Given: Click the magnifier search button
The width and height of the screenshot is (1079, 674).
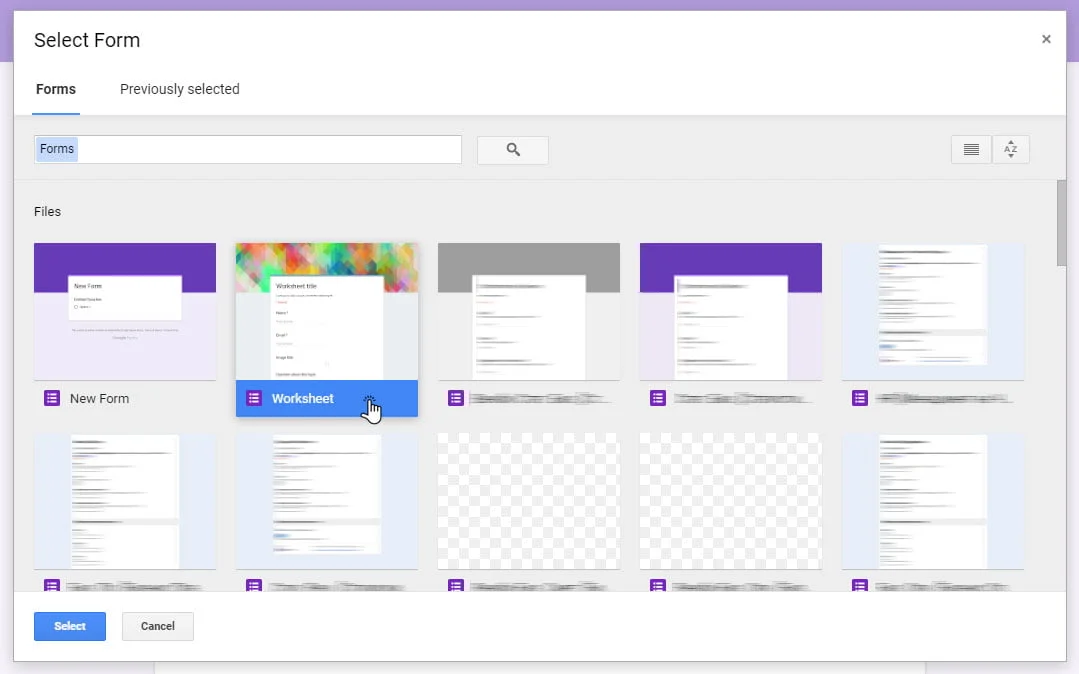Looking at the screenshot, I should (x=513, y=149).
